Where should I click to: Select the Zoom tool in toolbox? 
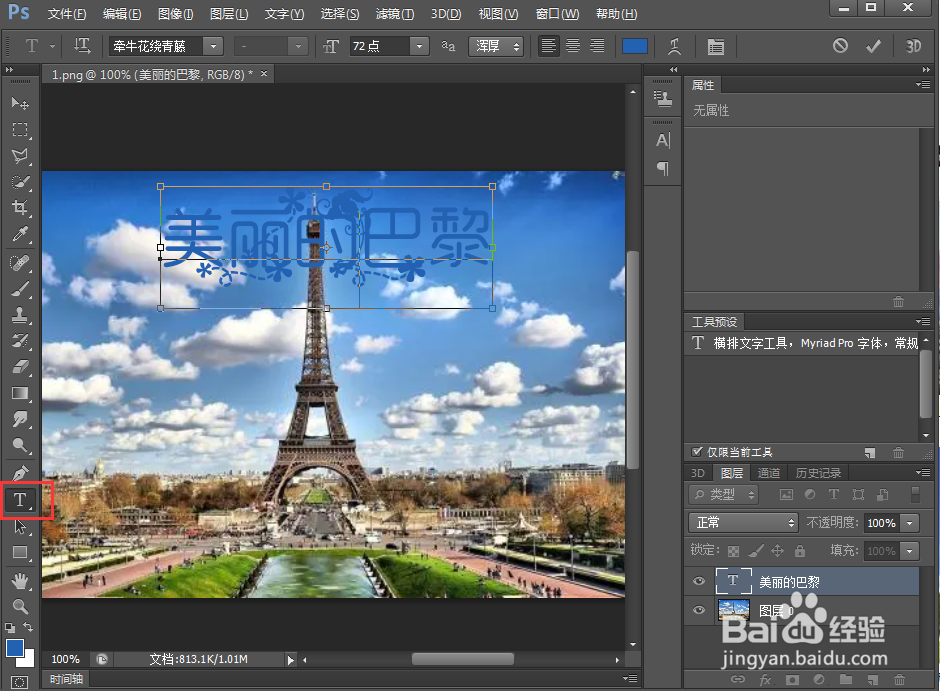pyautogui.click(x=20, y=606)
